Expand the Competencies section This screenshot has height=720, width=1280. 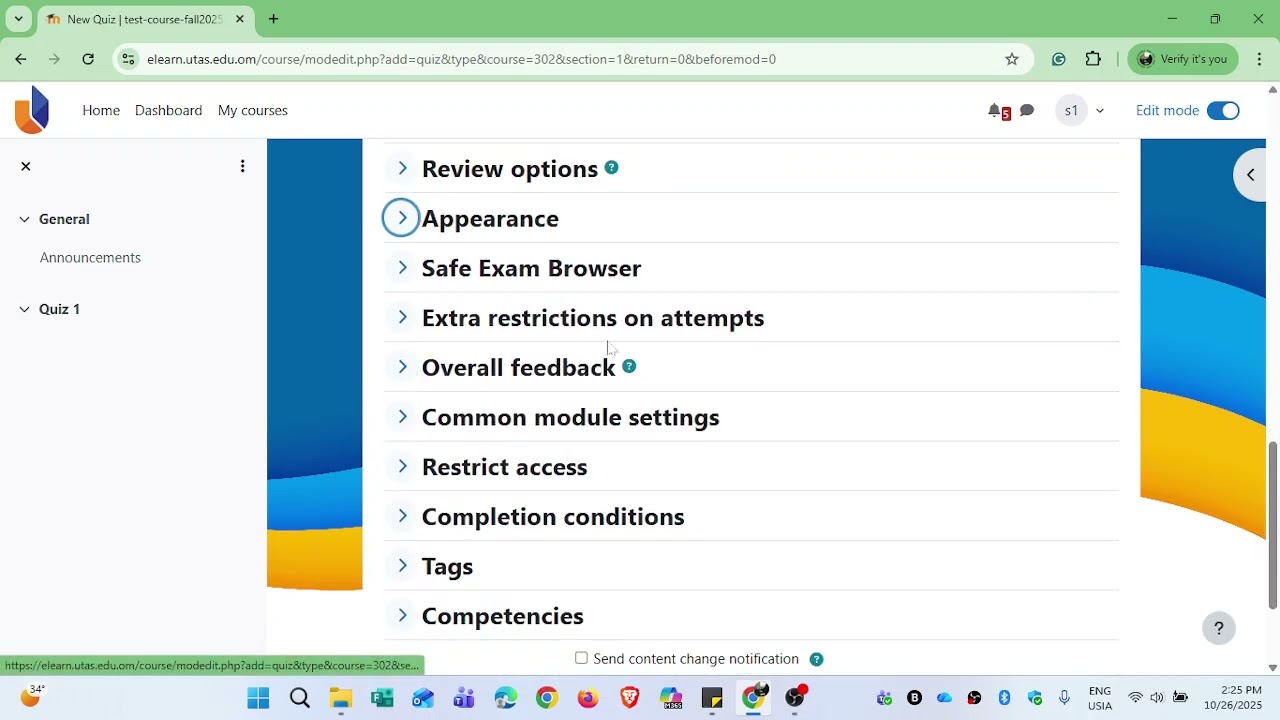pos(402,615)
